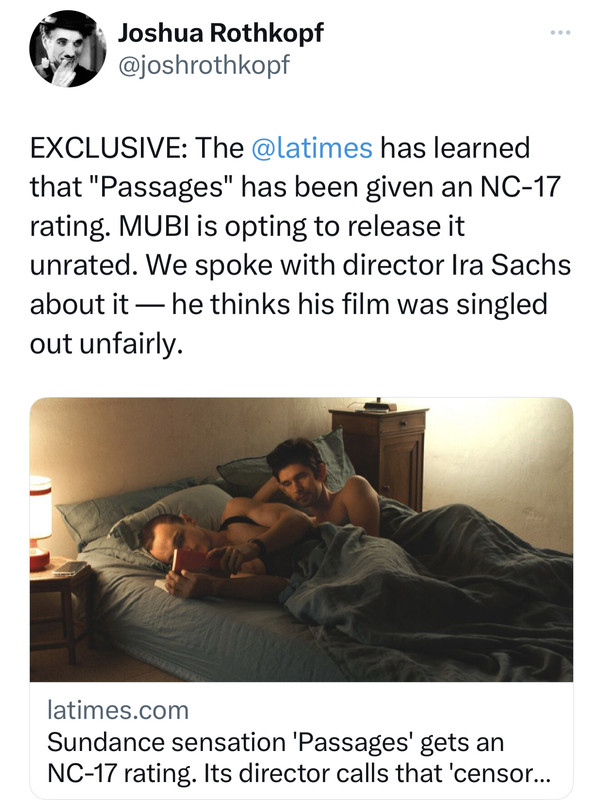Screen dimensions: 603x800
Task: Click the "NC-17 rating. Its director calls" line
Action: tap(299, 773)
